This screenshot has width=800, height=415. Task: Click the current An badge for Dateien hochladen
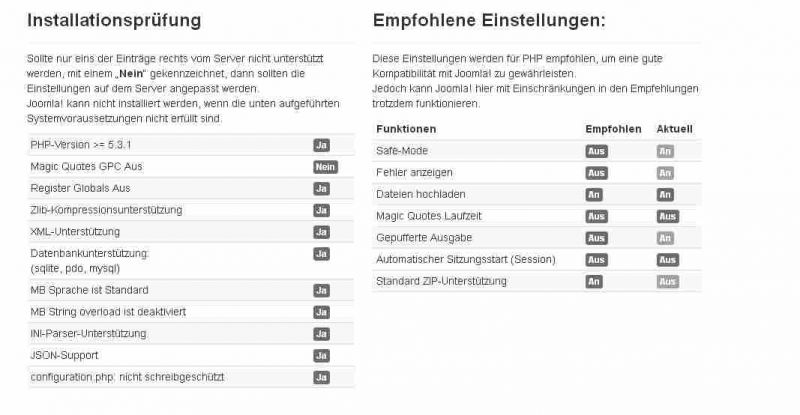665,194
